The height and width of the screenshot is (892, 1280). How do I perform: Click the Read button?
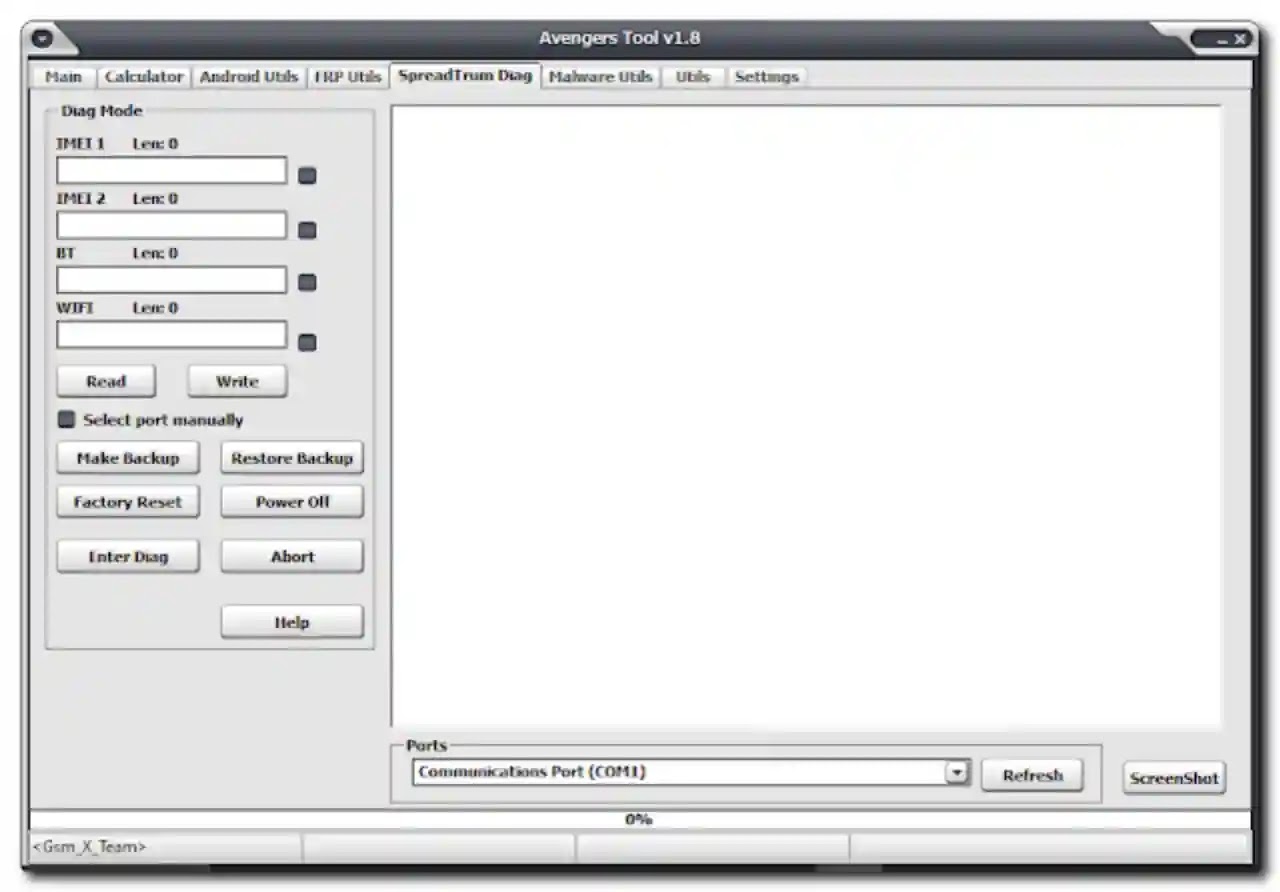[106, 382]
